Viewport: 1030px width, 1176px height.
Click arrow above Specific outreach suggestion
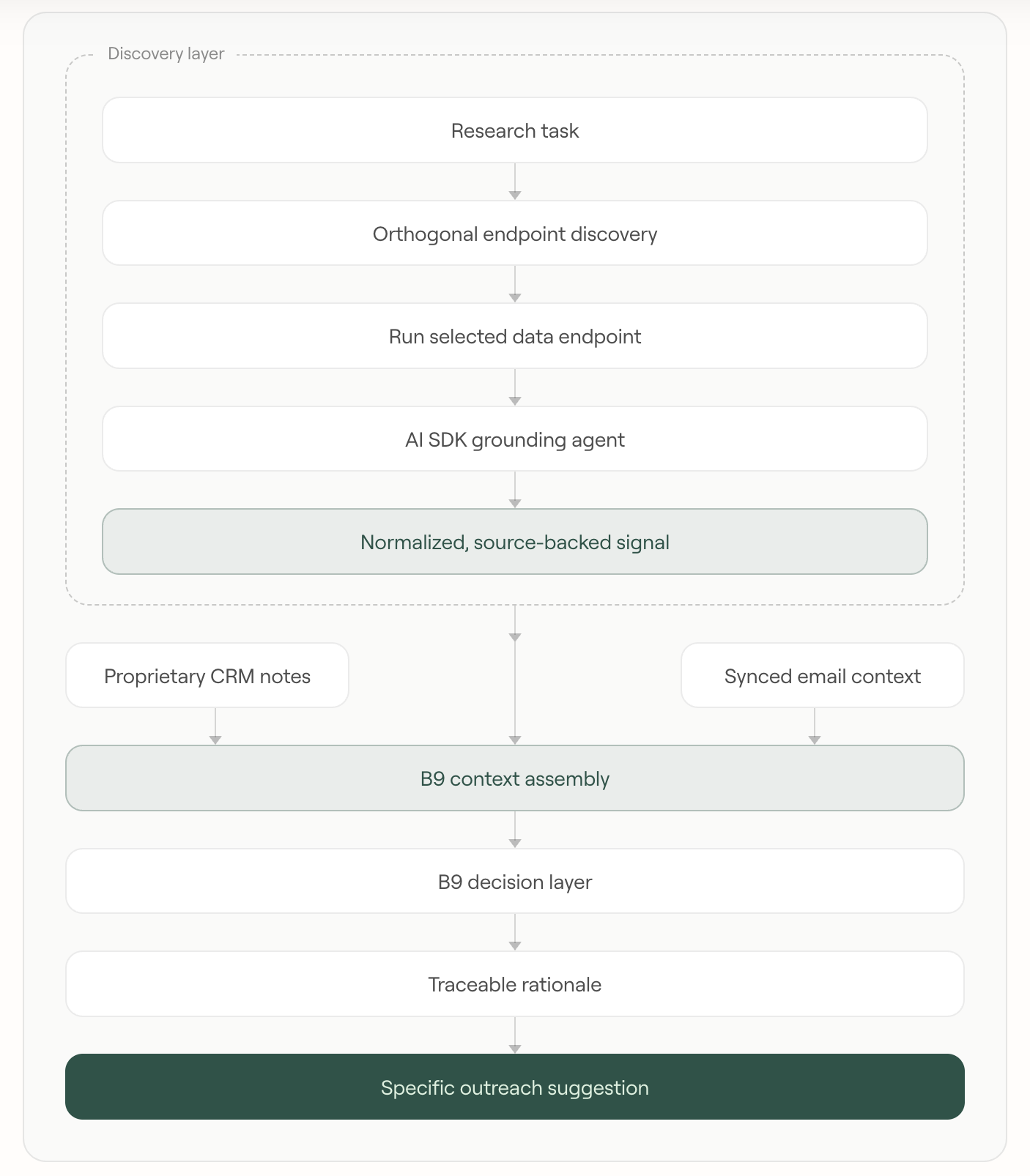(515, 1035)
